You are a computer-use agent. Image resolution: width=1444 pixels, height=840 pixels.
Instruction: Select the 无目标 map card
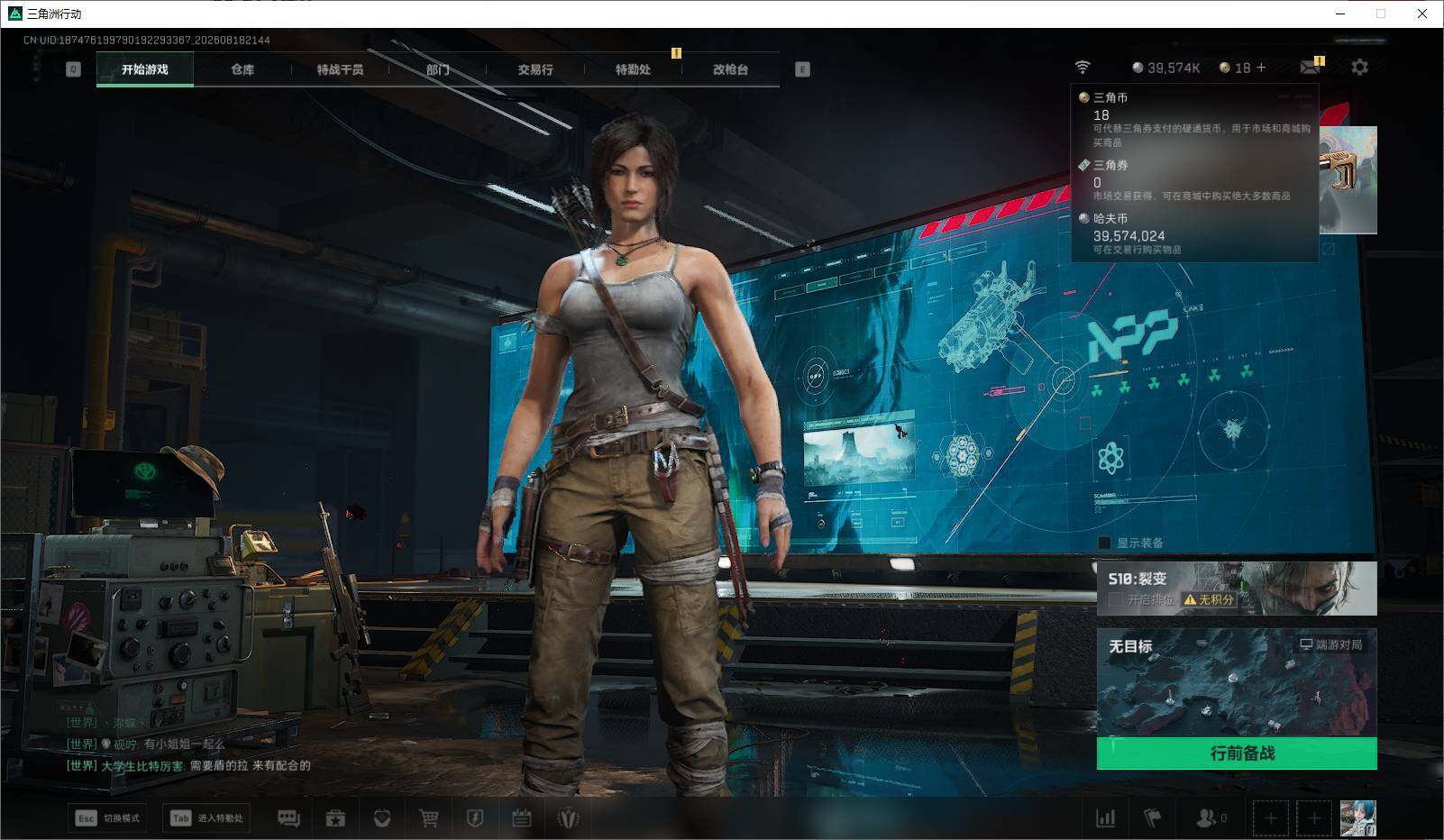(1237, 682)
